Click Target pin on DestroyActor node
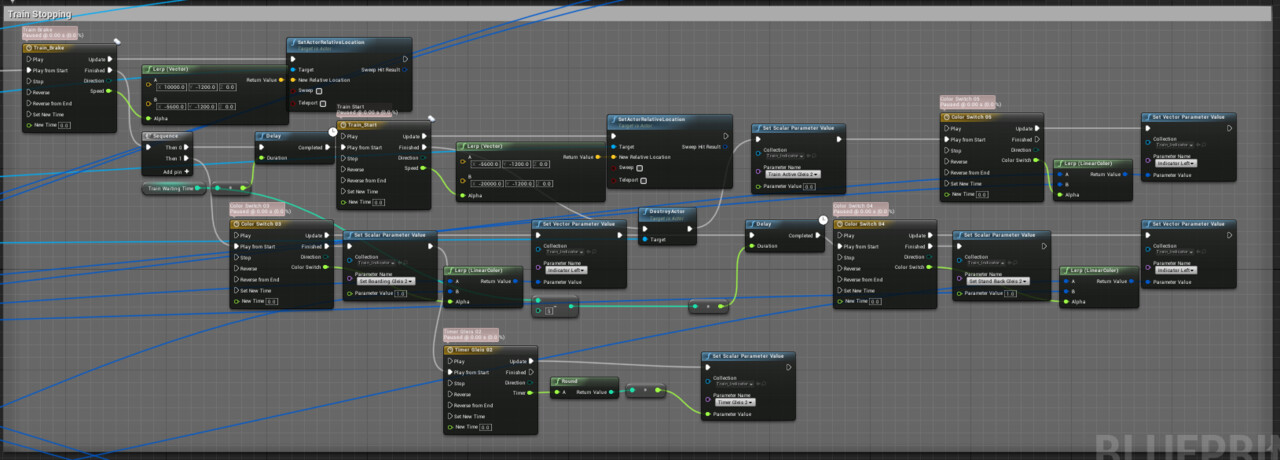 point(645,240)
